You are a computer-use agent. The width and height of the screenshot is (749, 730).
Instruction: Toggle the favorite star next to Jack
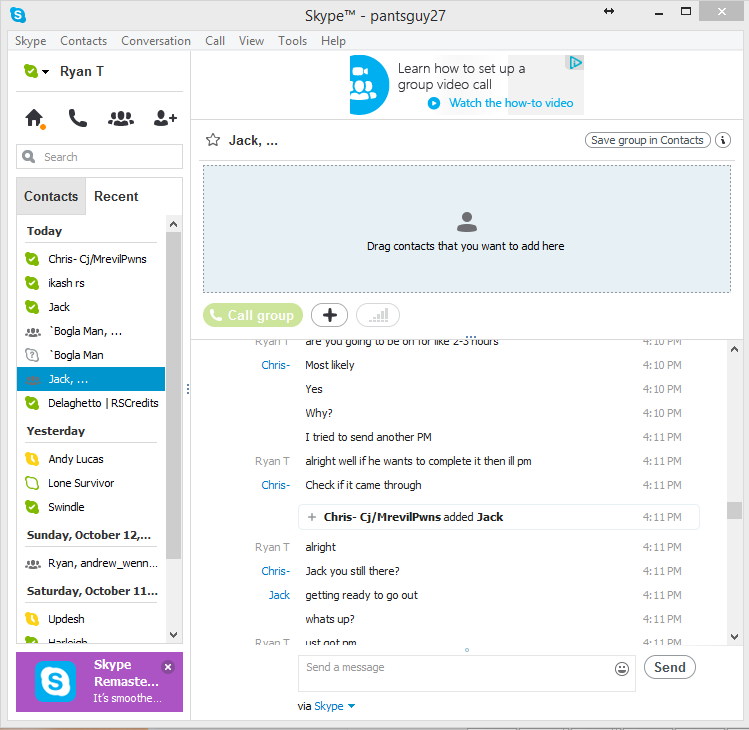click(x=213, y=140)
